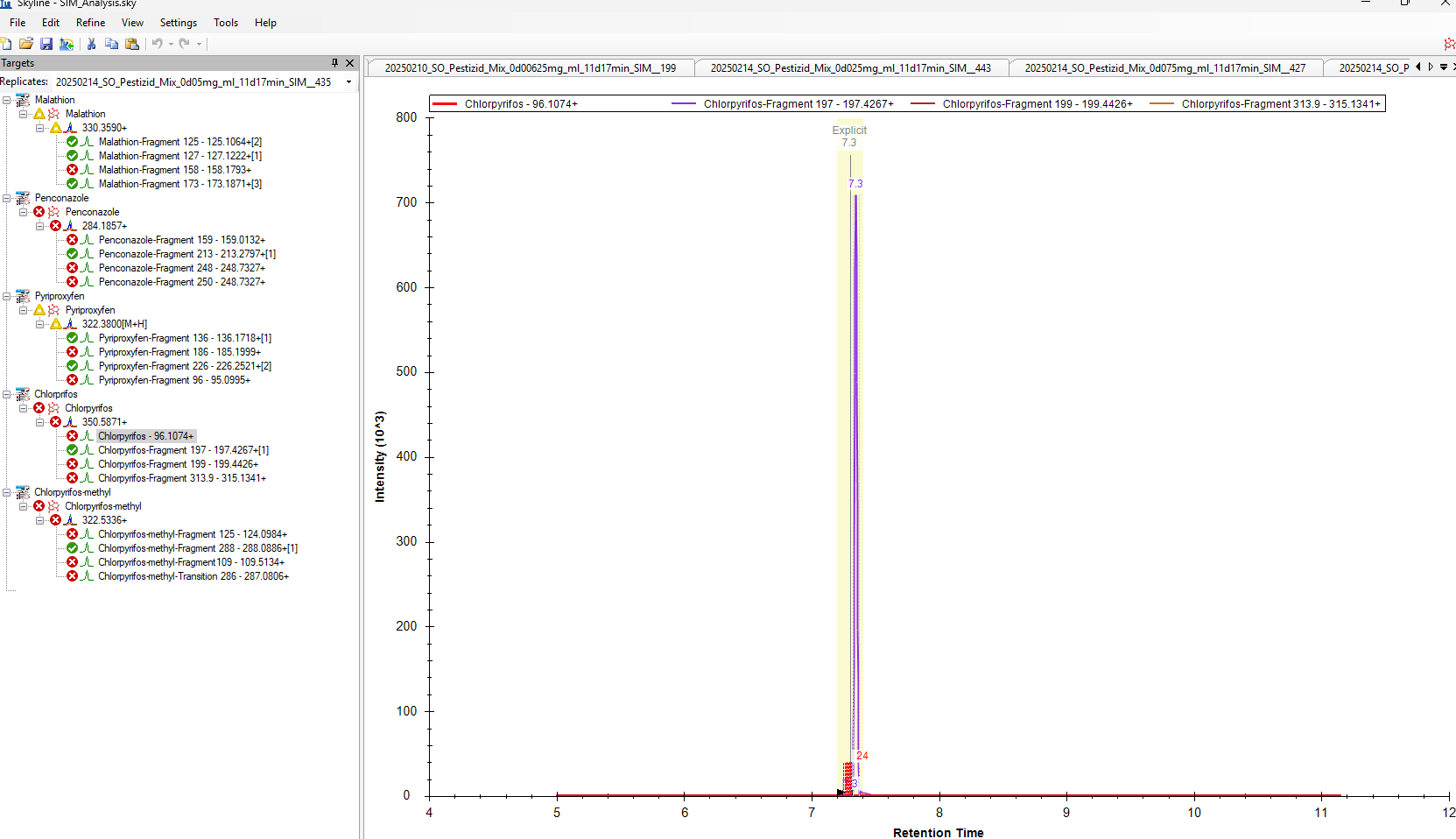Click the Copy toolbar icon
Image resolution: width=1456 pixels, height=839 pixels.
click(x=111, y=44)
